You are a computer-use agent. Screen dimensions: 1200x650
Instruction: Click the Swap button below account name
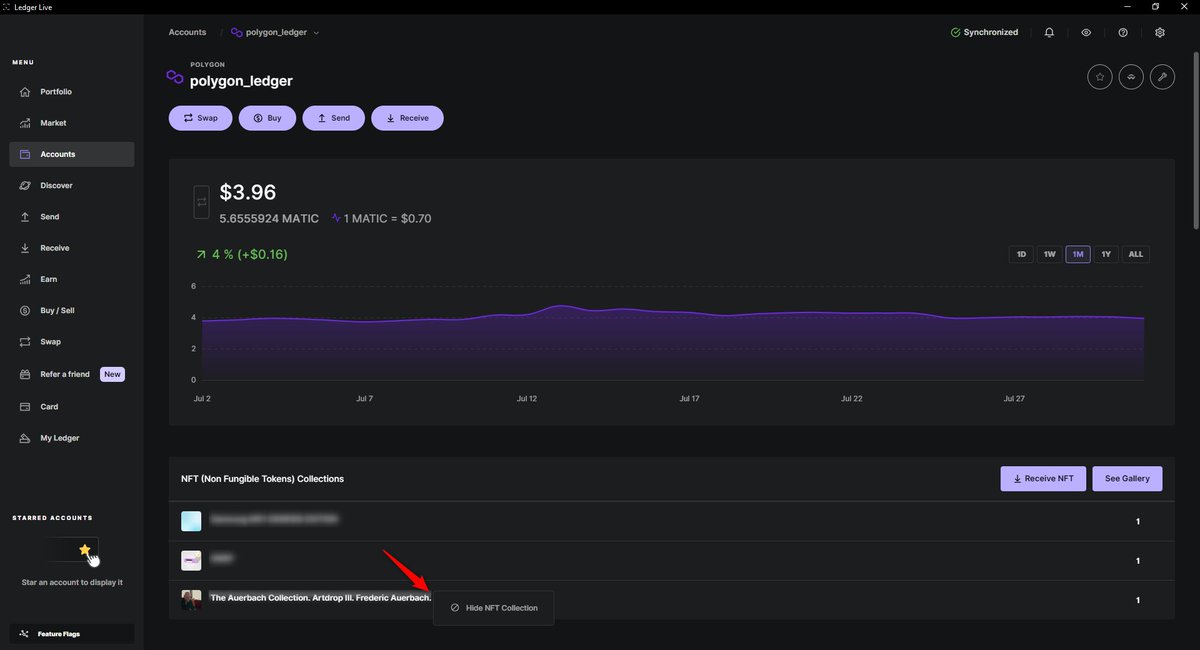click(200, 118)
